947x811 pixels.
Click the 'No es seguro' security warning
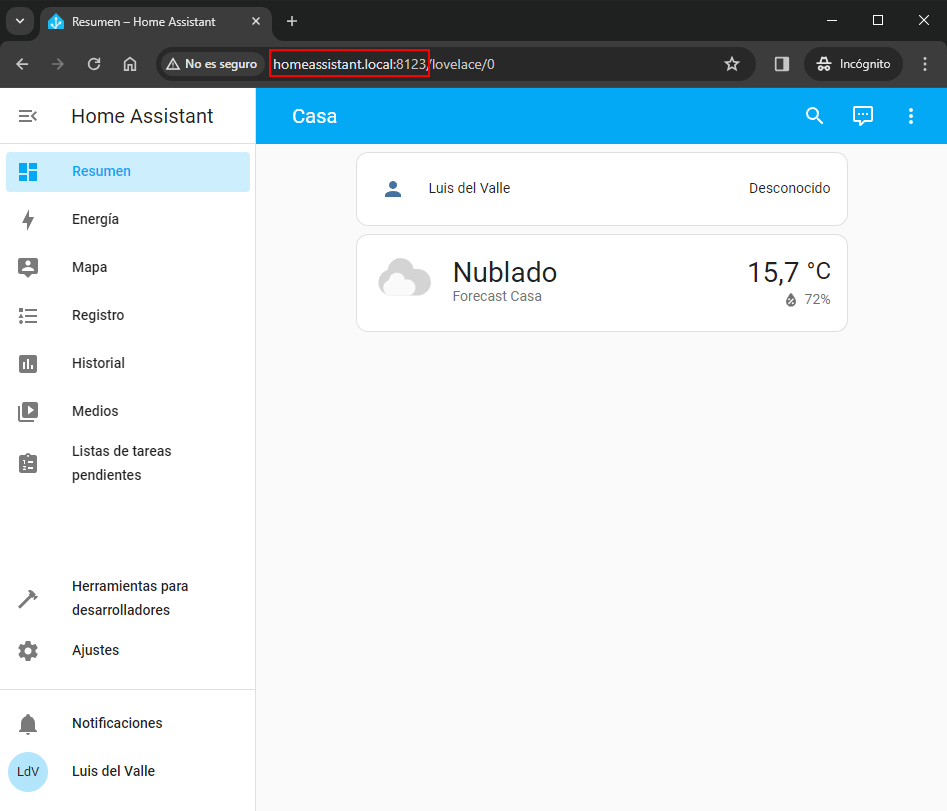(212, 64)
